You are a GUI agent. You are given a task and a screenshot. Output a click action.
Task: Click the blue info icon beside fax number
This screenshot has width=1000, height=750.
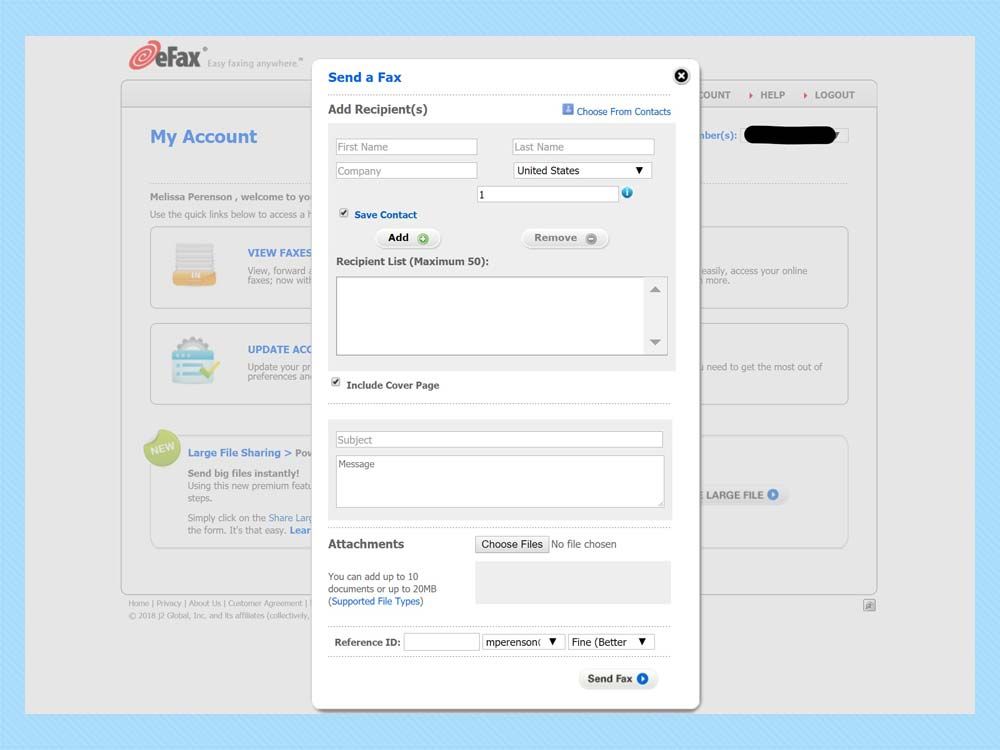625,193
